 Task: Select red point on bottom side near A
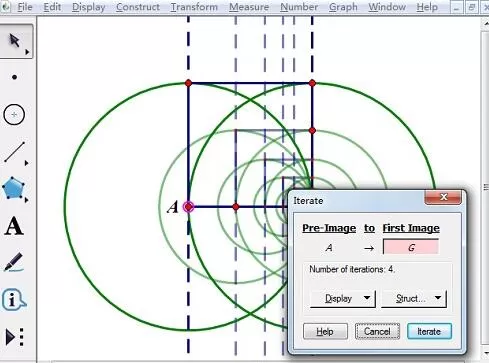pyautogui.click(x=236, y=207)
